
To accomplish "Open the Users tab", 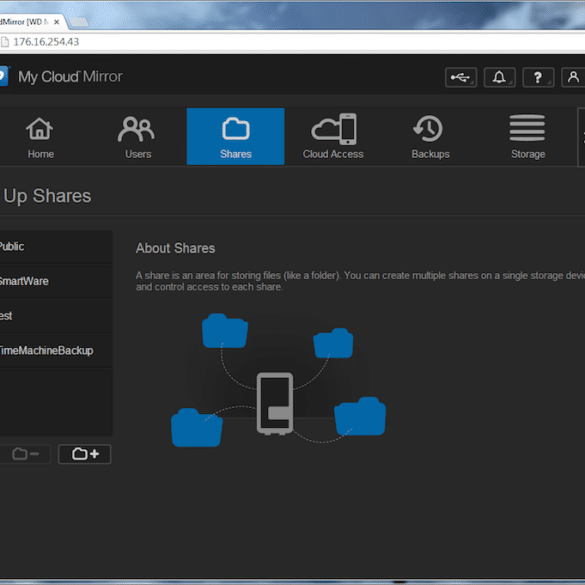I will (138, 137).
